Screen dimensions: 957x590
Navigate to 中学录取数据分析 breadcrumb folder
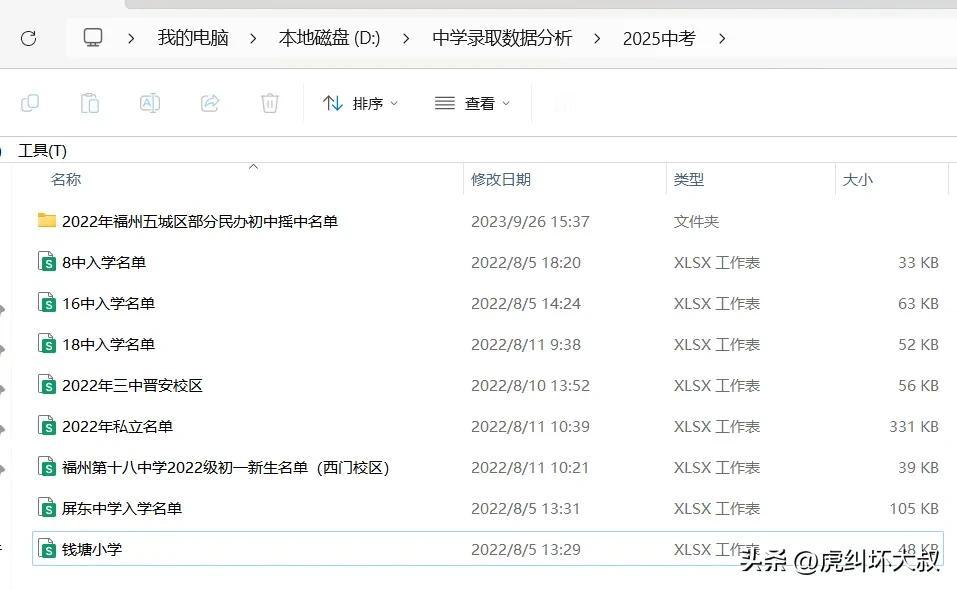[x=502, y=38]
